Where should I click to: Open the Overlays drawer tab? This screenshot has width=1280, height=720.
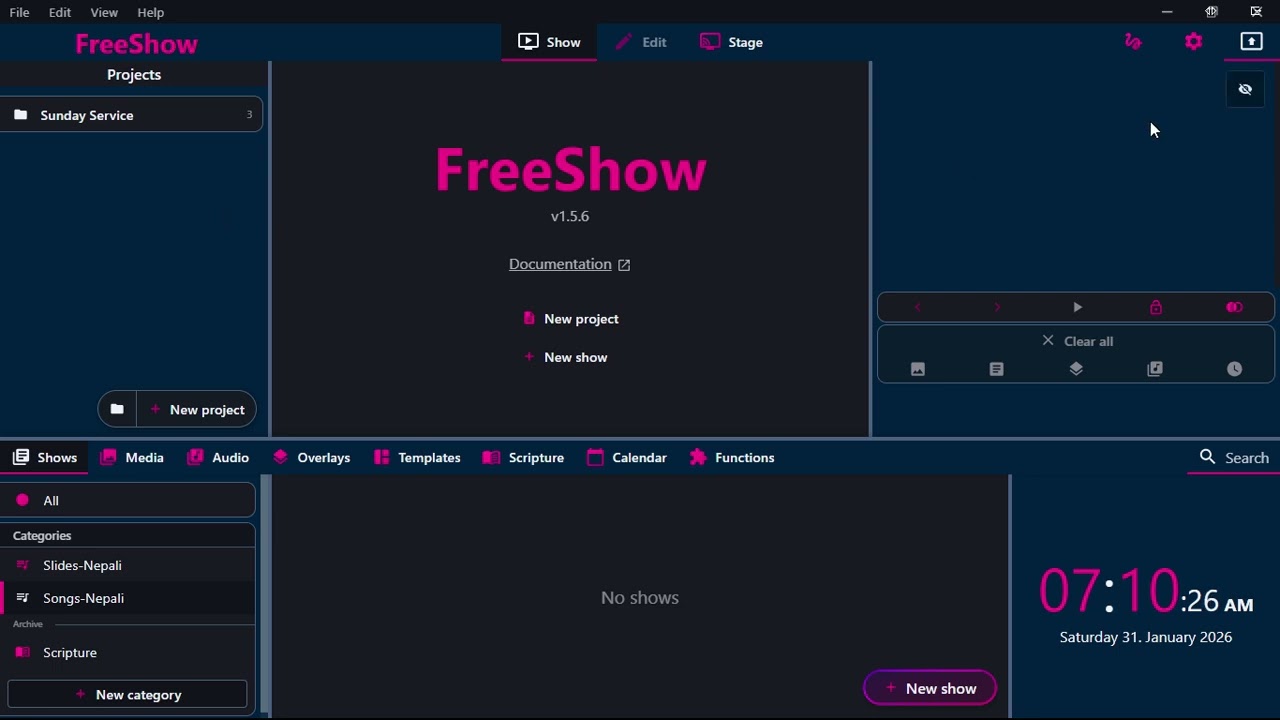pyautogui.click(x=311, y=457)
